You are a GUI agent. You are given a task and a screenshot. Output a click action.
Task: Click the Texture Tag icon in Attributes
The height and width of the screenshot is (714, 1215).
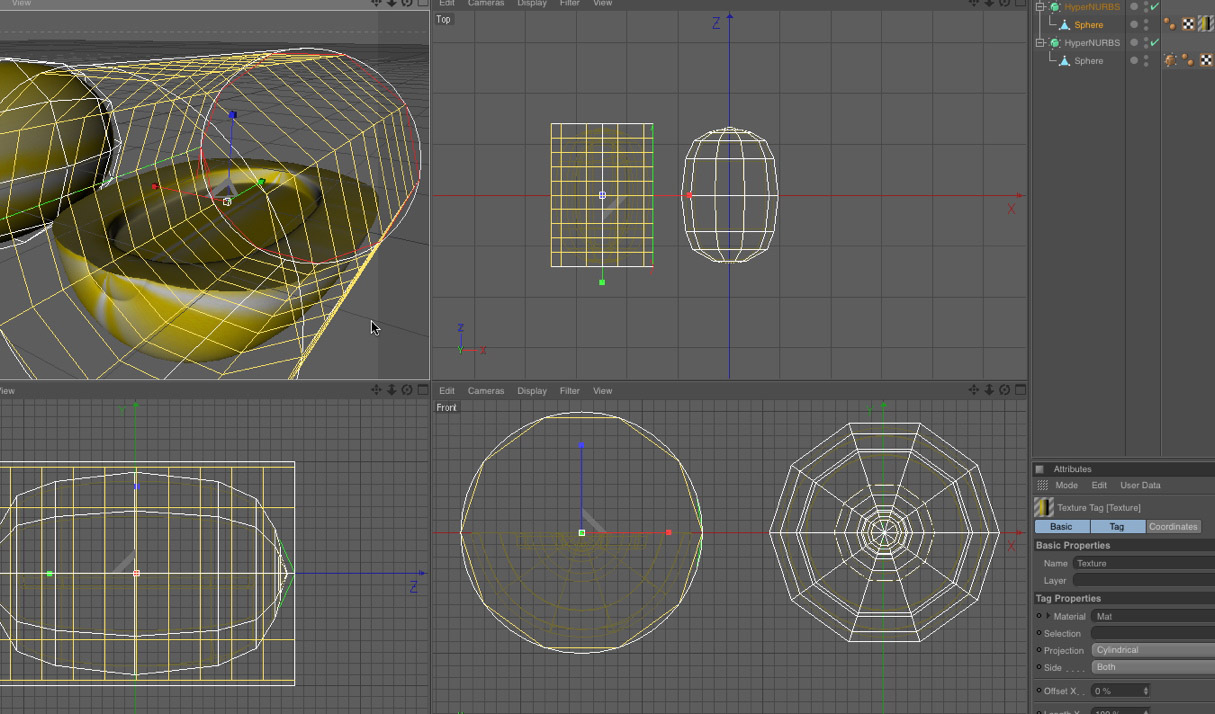1044,508
